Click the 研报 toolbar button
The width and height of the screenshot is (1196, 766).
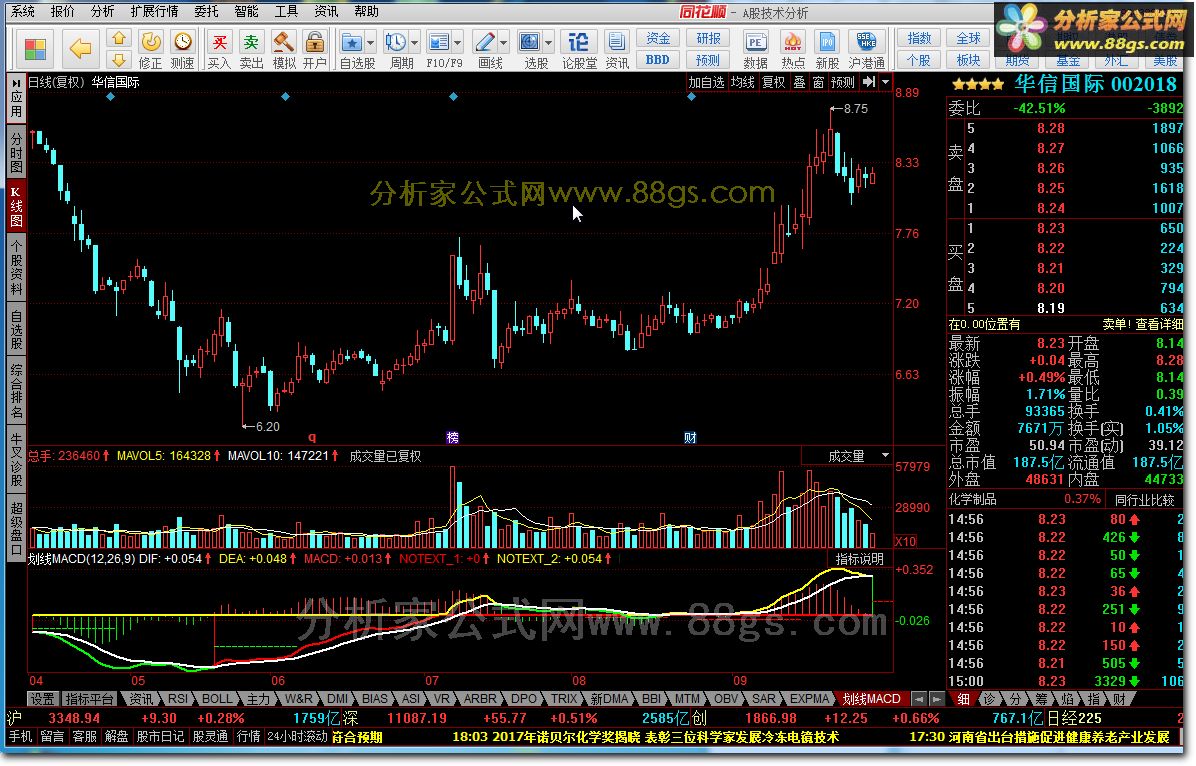pyautogui.click(x=708, y=38)
